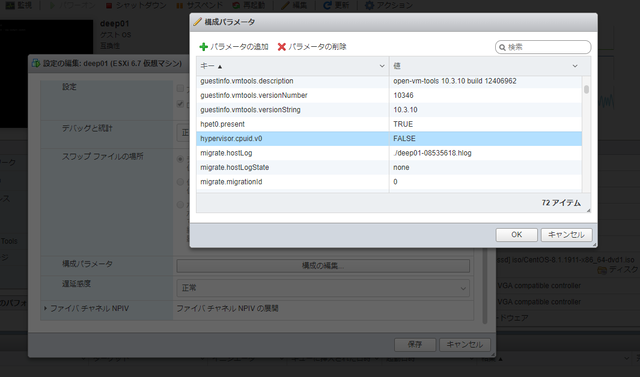The width and height of the screenshot is (640, 377).
Task: Toggle the unchecked Settings checkbox
Action: coord(180,89)
